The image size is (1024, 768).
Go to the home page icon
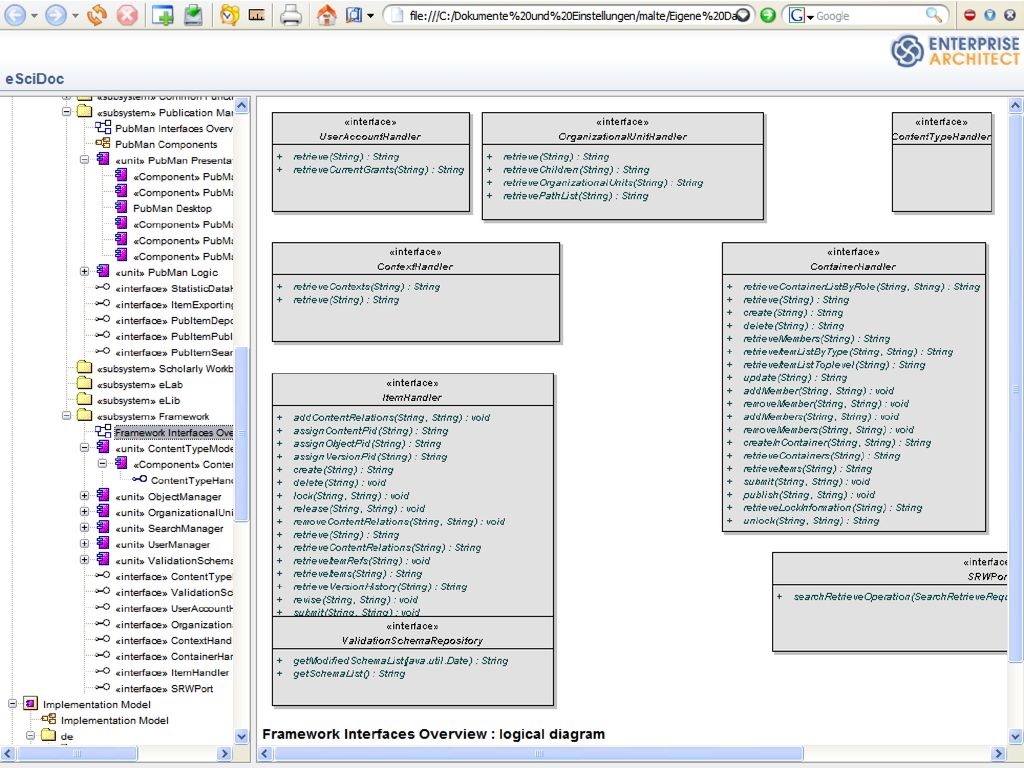pos(327,14)
